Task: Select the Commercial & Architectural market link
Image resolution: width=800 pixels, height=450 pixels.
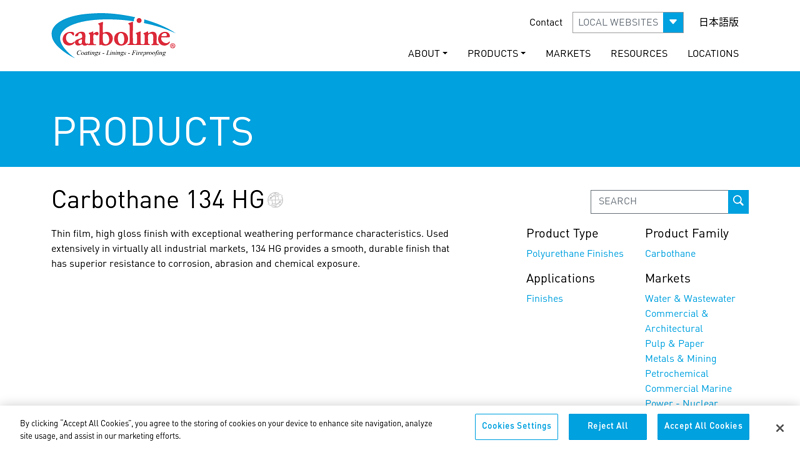Action: pyautogui.click(x=677, y=321)
